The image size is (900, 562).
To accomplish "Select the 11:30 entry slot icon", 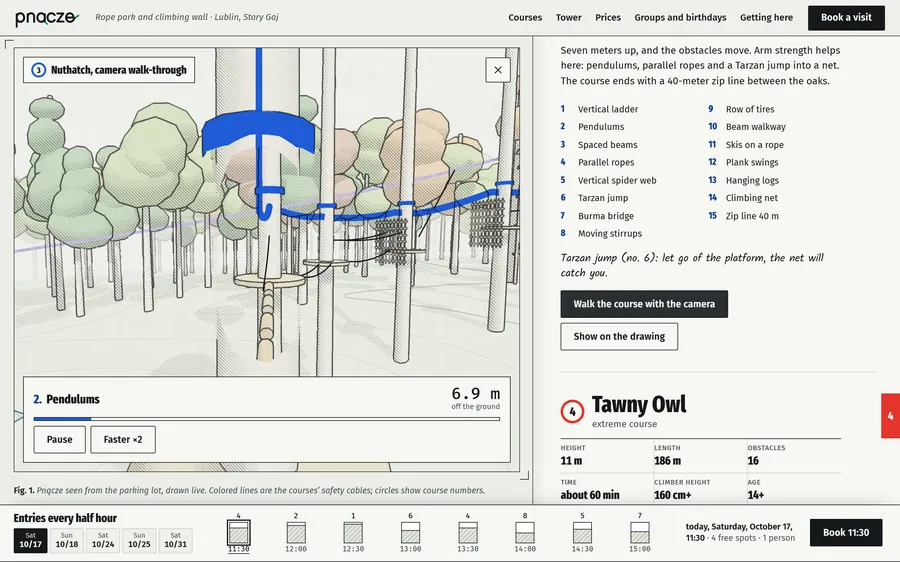I will pyautogui.click(x=238, y=533).
